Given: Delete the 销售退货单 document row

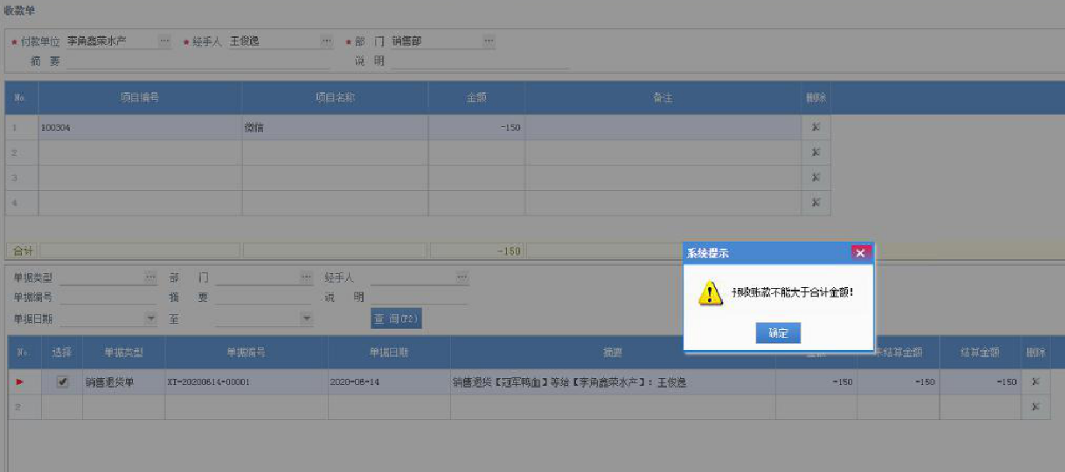Looking at the screenshot, I should pos(1035,382).
